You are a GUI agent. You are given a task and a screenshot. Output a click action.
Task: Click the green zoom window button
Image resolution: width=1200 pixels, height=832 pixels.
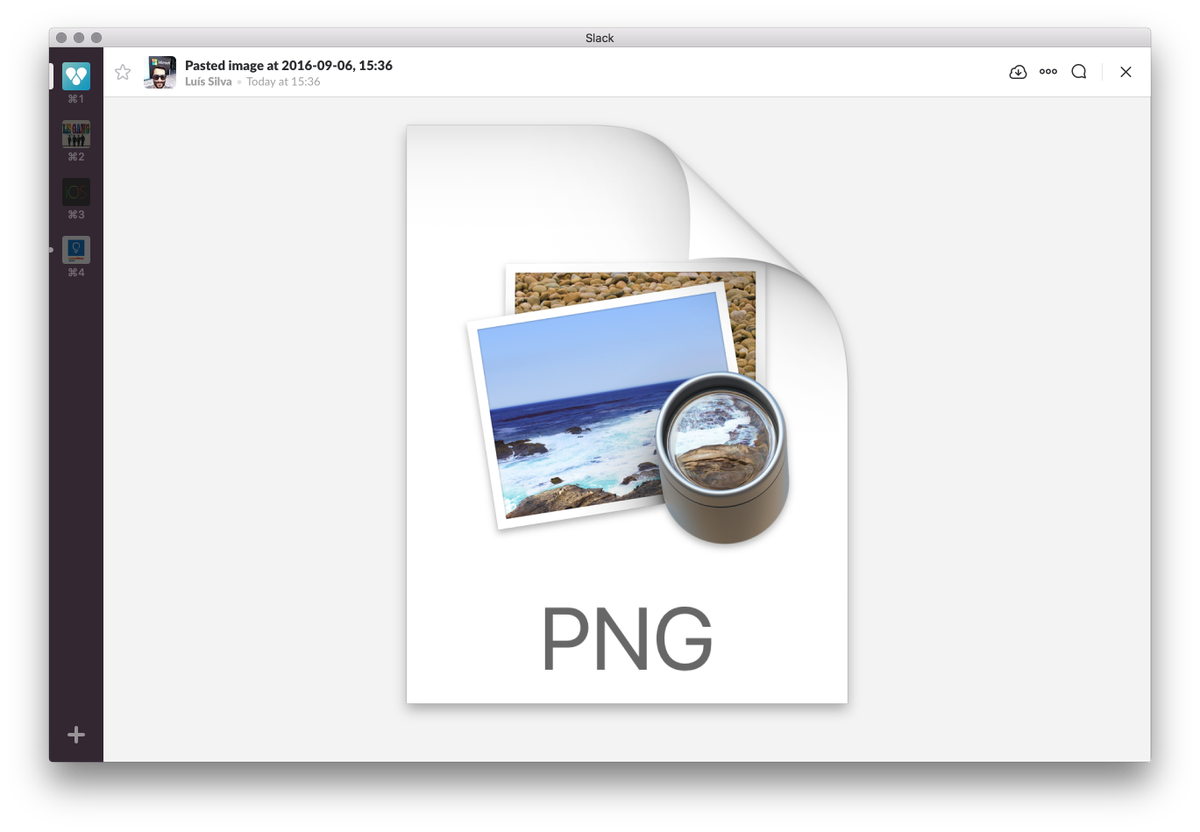coord(97,38)
